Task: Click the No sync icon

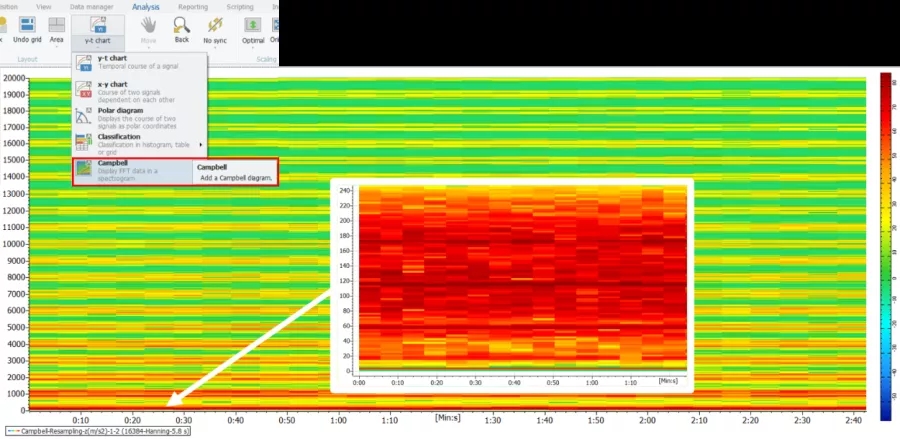Action: click(215, 25)
